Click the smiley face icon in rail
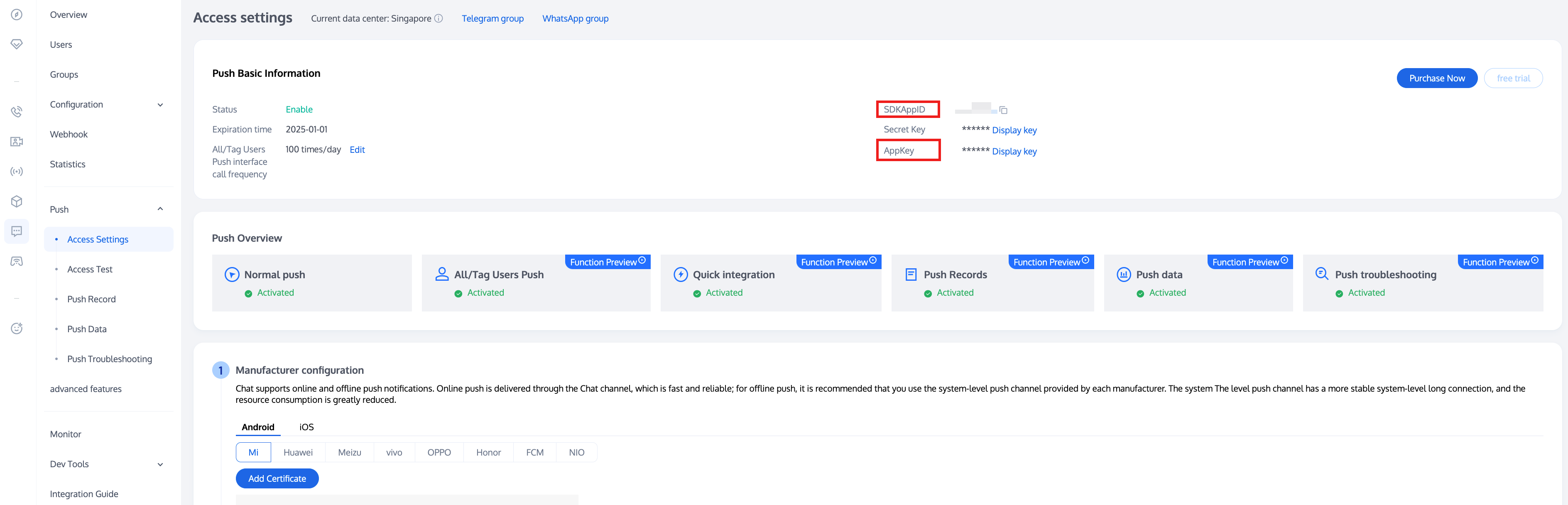Screen dimensions: 1568x505 pos(17,328)
